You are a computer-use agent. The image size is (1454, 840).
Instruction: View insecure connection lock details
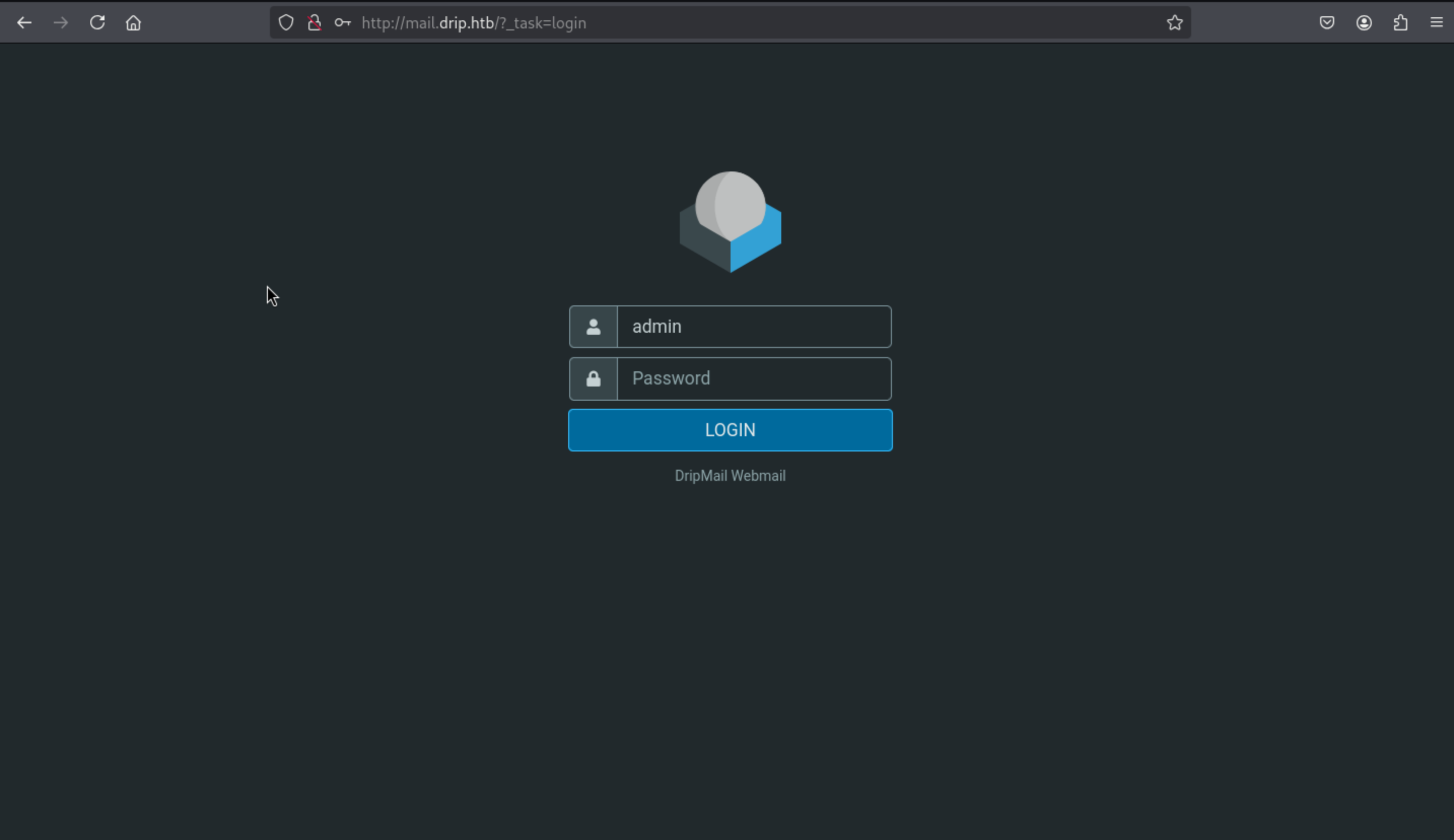pos(315,23)
